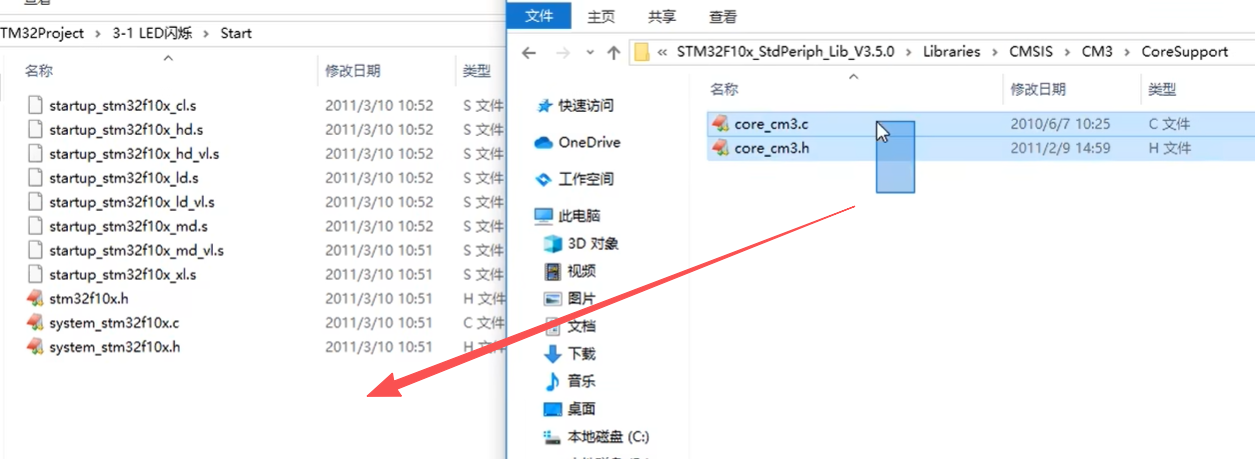Select startup_stm32f10x_md_vl.s file icon
The height and width of the screenshot is (459, 1255).
tap(35, 250)
